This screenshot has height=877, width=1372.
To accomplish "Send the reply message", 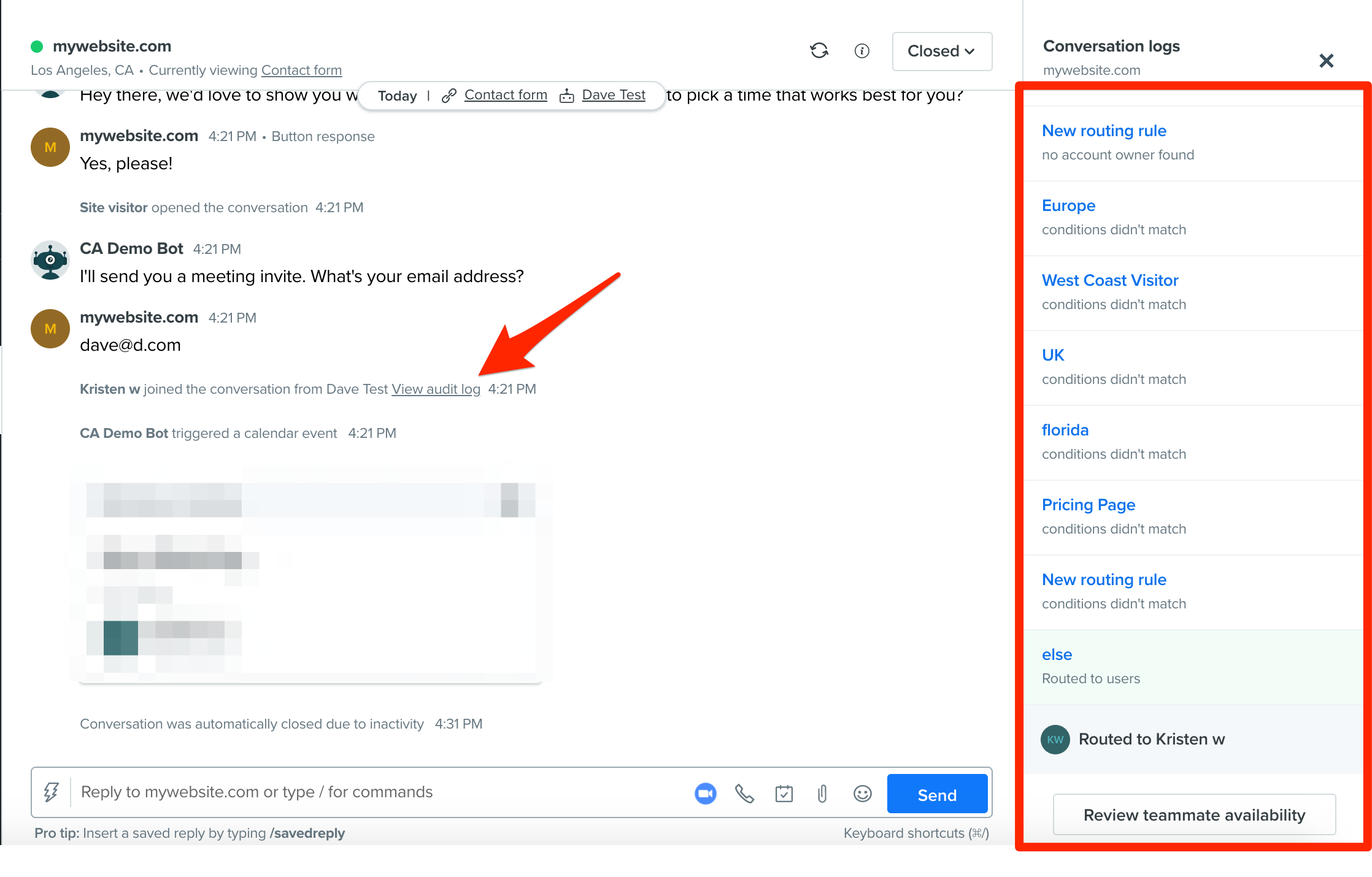I will pyautogui.click(x=937, y=794).
